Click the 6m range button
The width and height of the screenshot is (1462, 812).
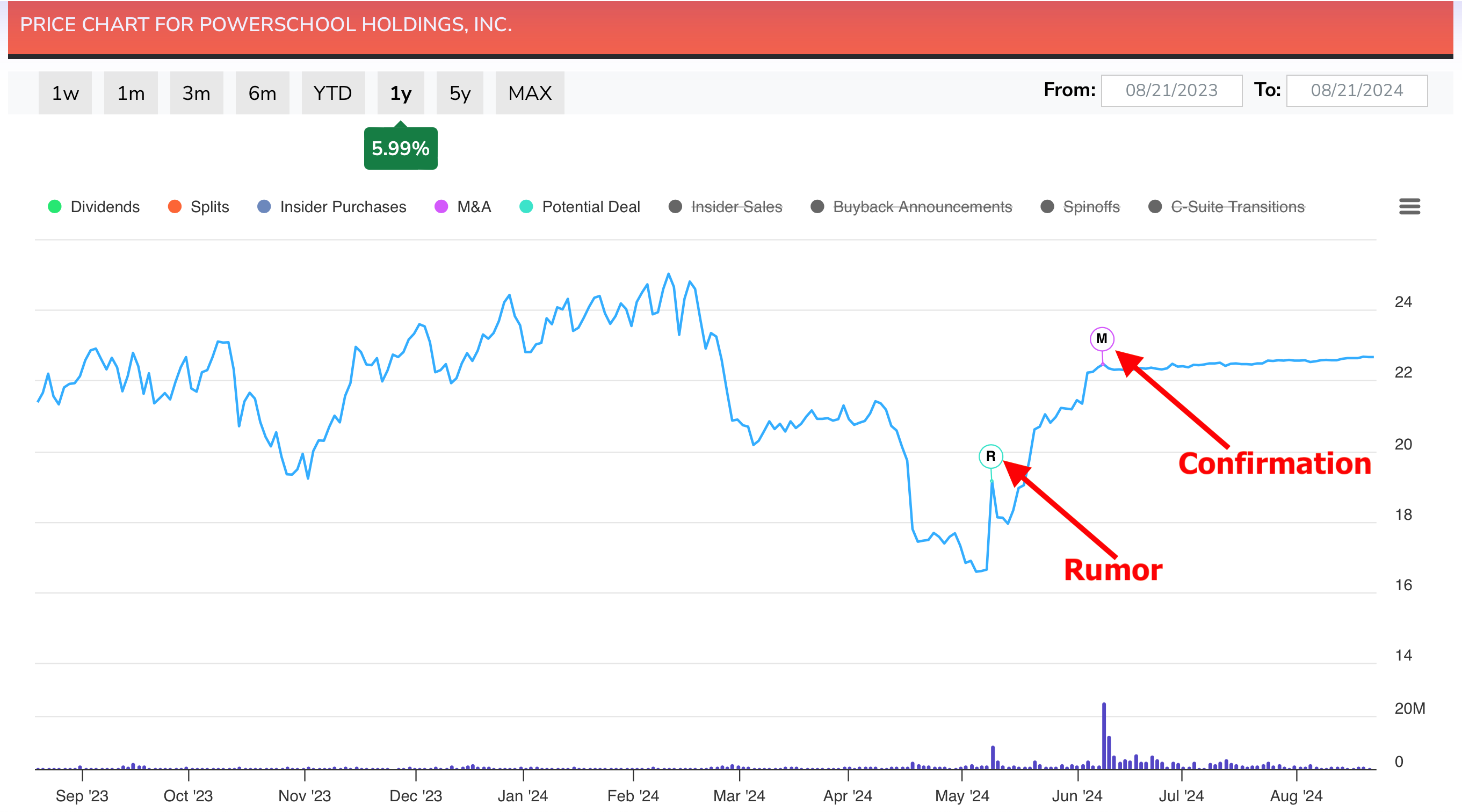pyautogui.click(x=262, y=93)
